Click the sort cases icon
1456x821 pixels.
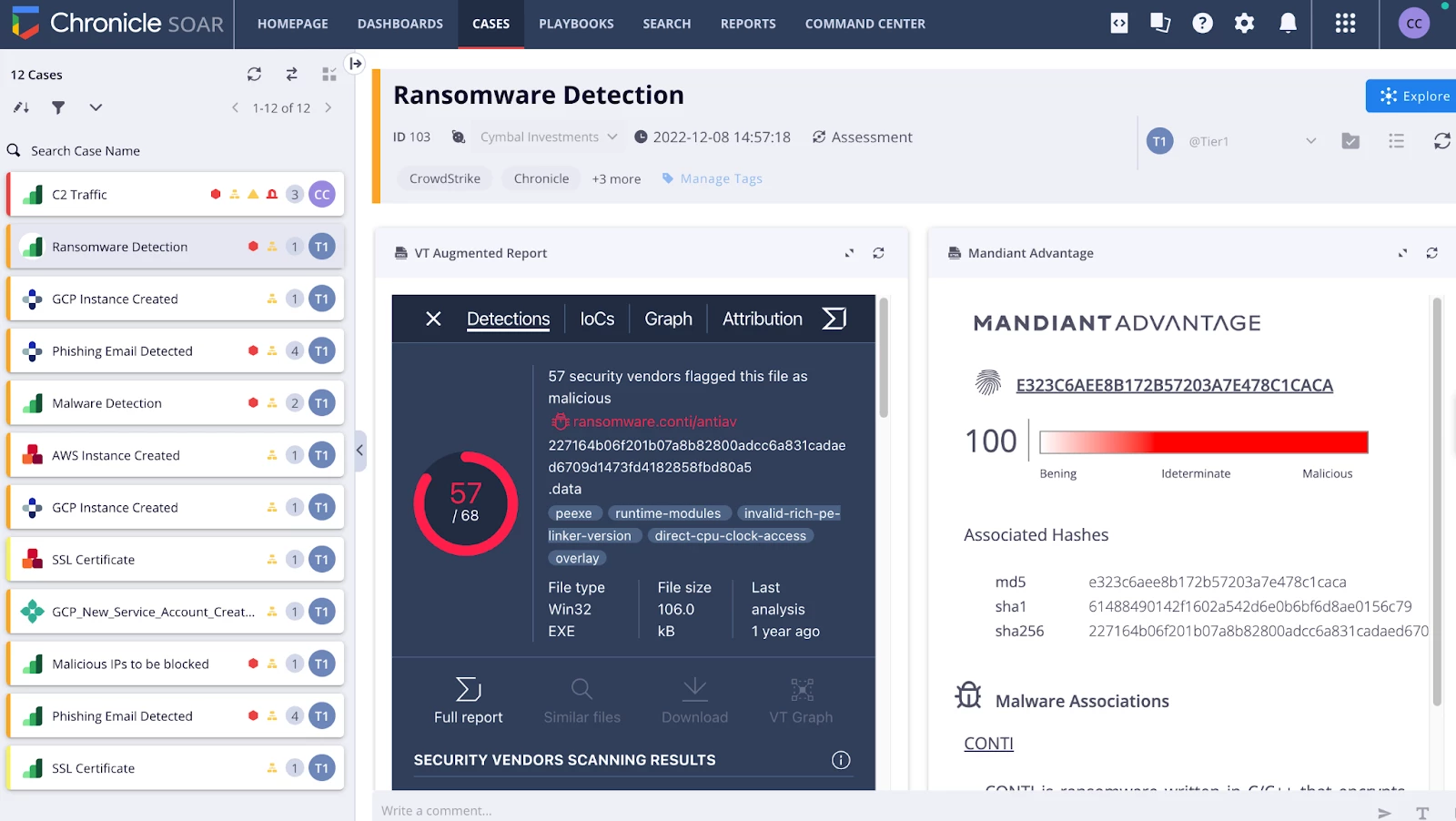(21, 107)
